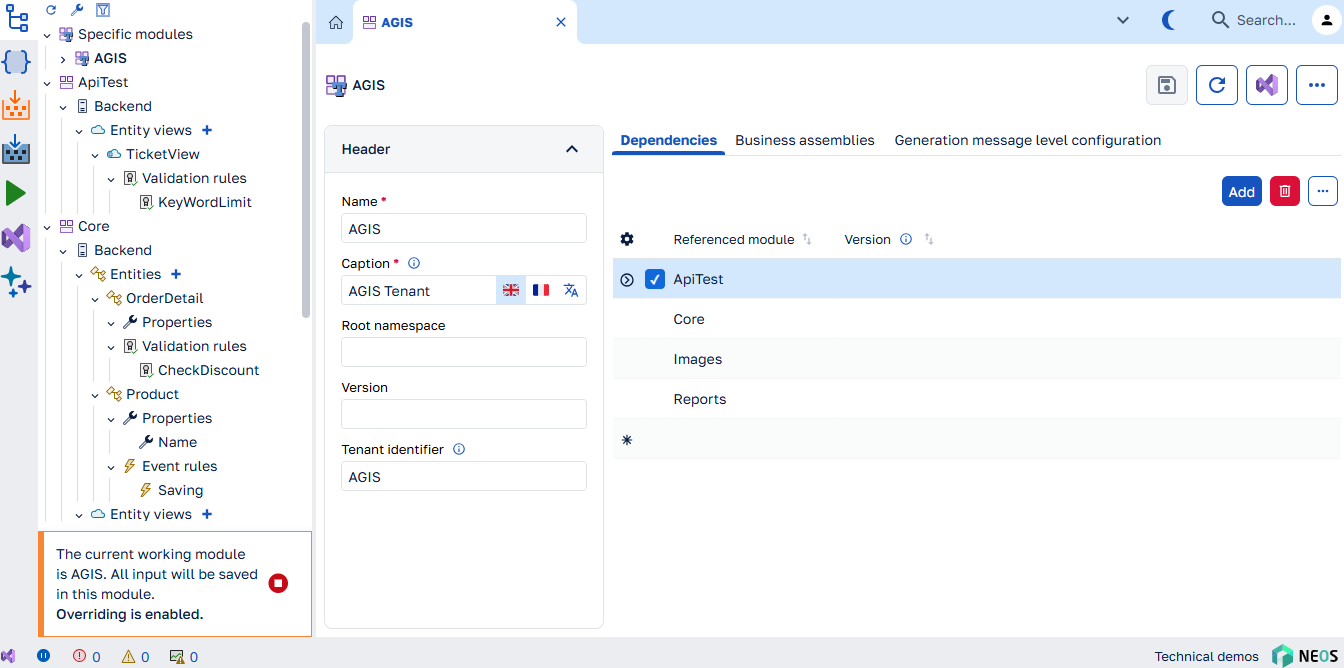This screenshot has height=668, width=1344.
Task: Open Visual Studio from the top toolbar
Action: (1267, 85)
